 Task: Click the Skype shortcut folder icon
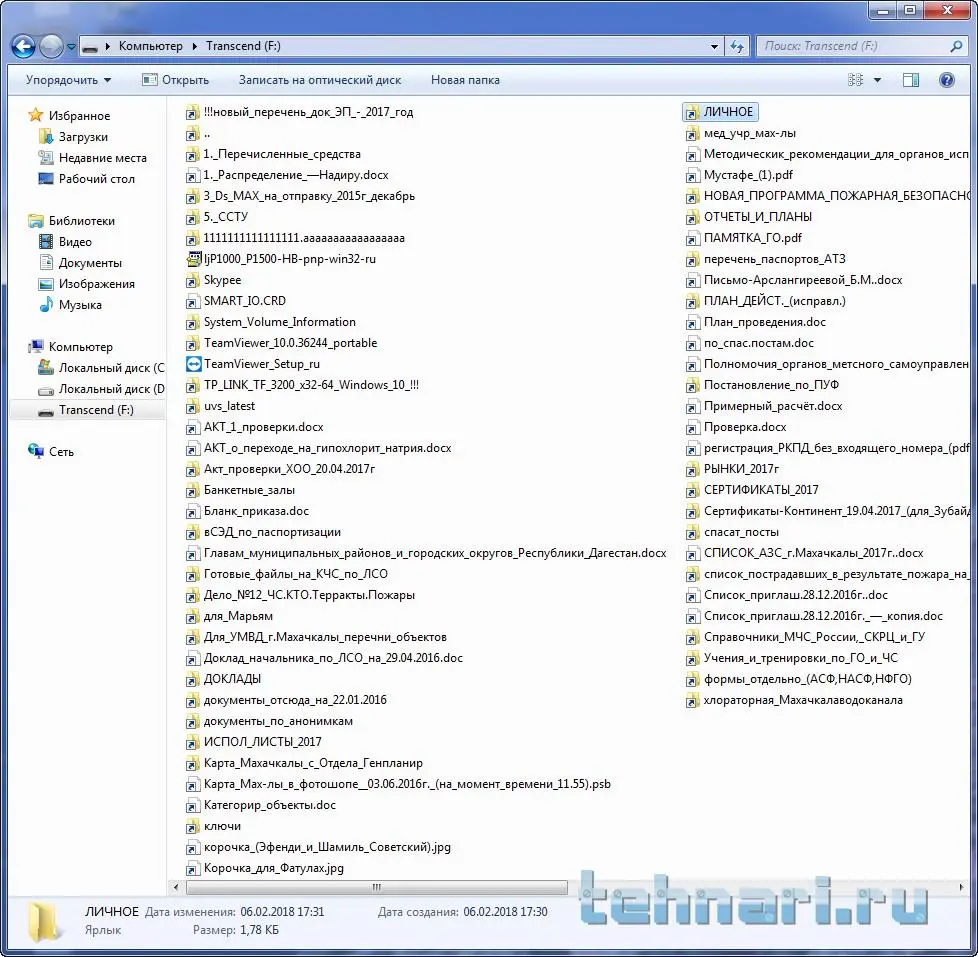click(x=193, y=281)
